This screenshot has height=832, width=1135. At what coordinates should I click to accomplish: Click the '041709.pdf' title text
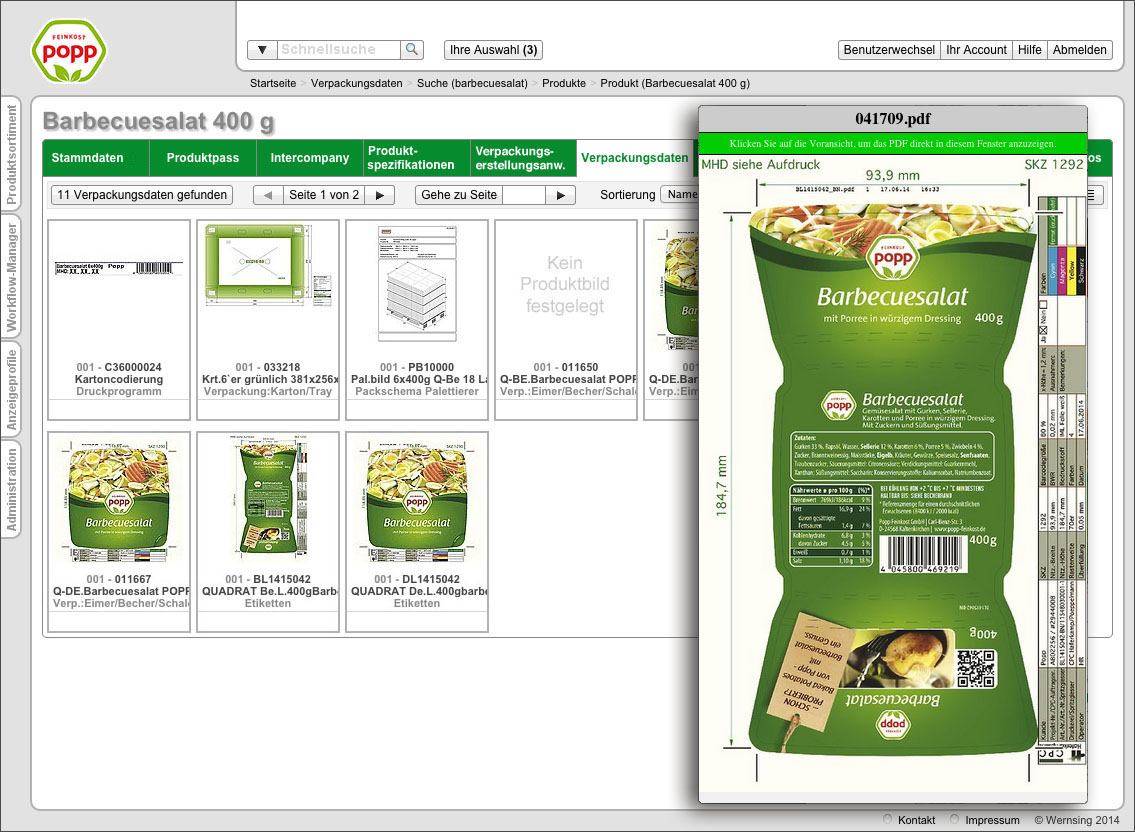point(893,119)
